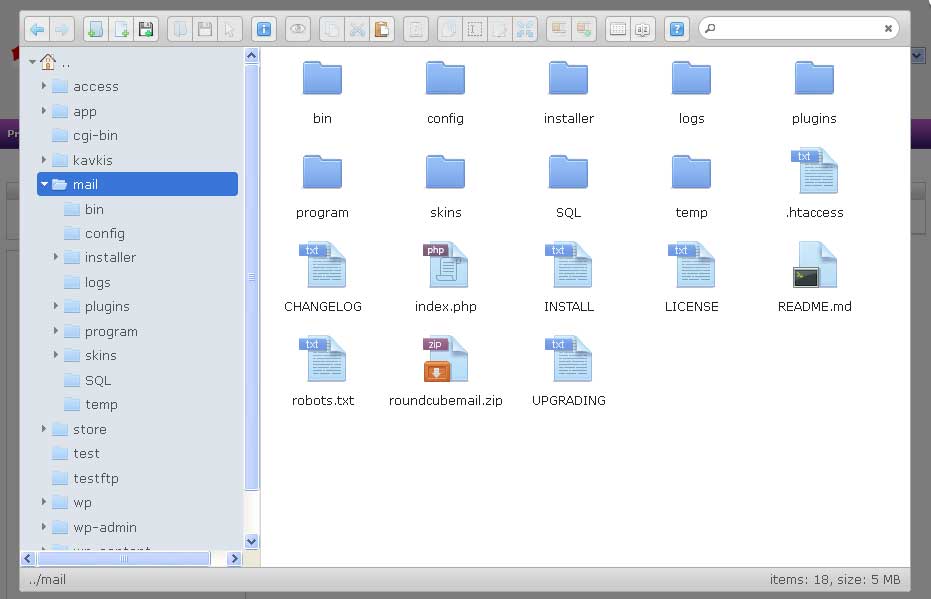The height and width of the screenshot is (599, 931).
Task: Paste files with the clipboard icon
Action: pyautogui.click(x=382, y=29)
